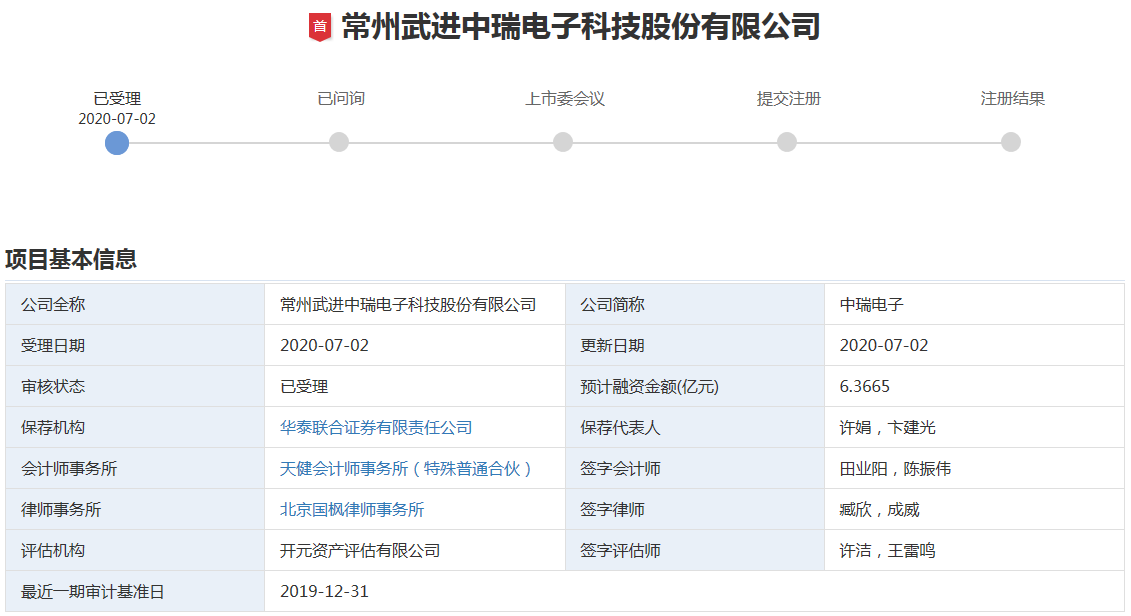Viewport: 1131px width, 616px height.
Task: Click the 受理日期 value 2020-07-02
Action: point(324,345)
